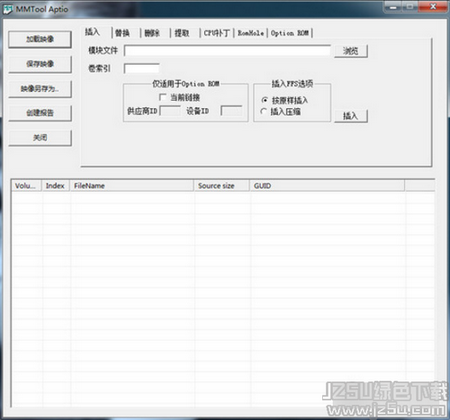Click the 设备ID input field
This screenshot has width=450, height=420.
231,111
